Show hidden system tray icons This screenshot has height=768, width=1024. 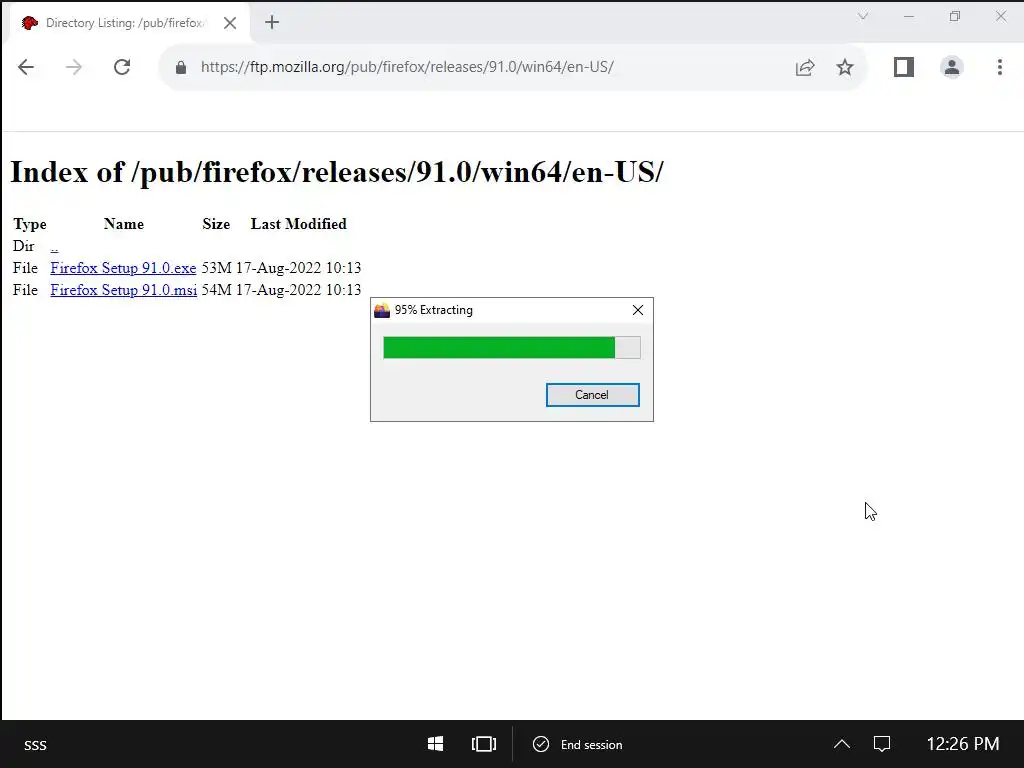[842, 744]
